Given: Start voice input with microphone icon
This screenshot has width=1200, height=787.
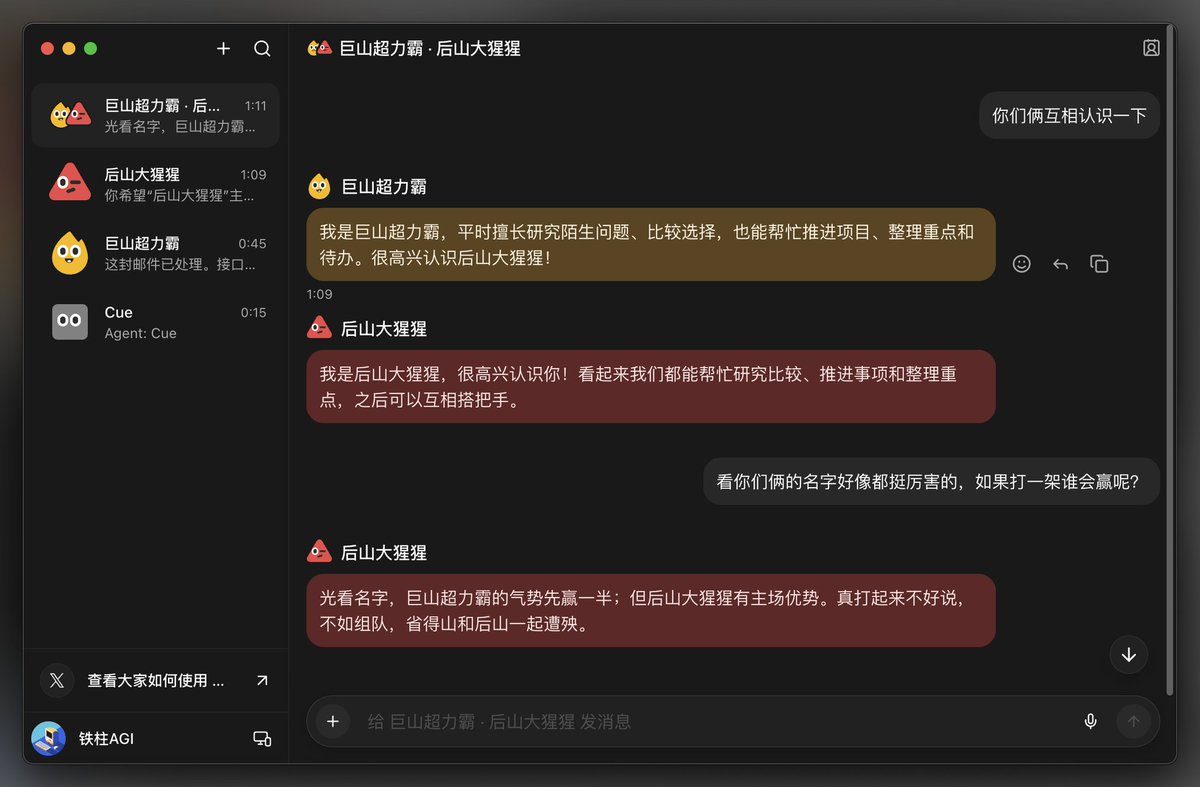Looking at the screenshot, I should coord(1090,721).
